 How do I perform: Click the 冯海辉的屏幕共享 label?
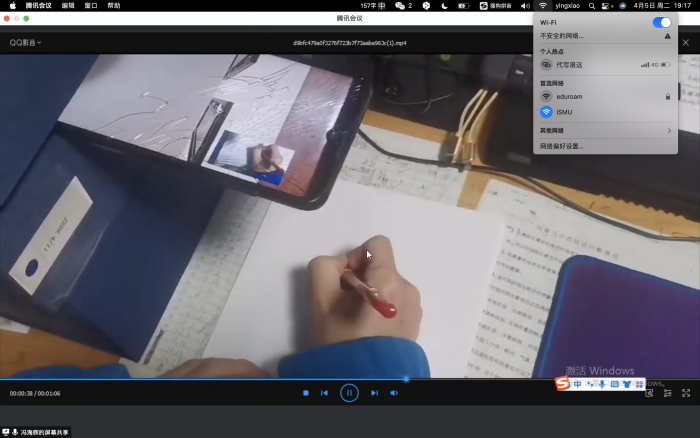(x=44, y=432)
